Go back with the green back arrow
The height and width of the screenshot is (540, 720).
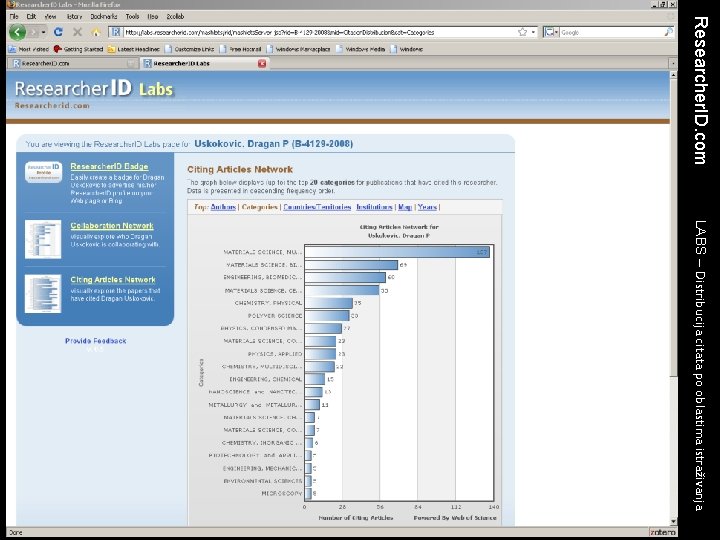17,32
